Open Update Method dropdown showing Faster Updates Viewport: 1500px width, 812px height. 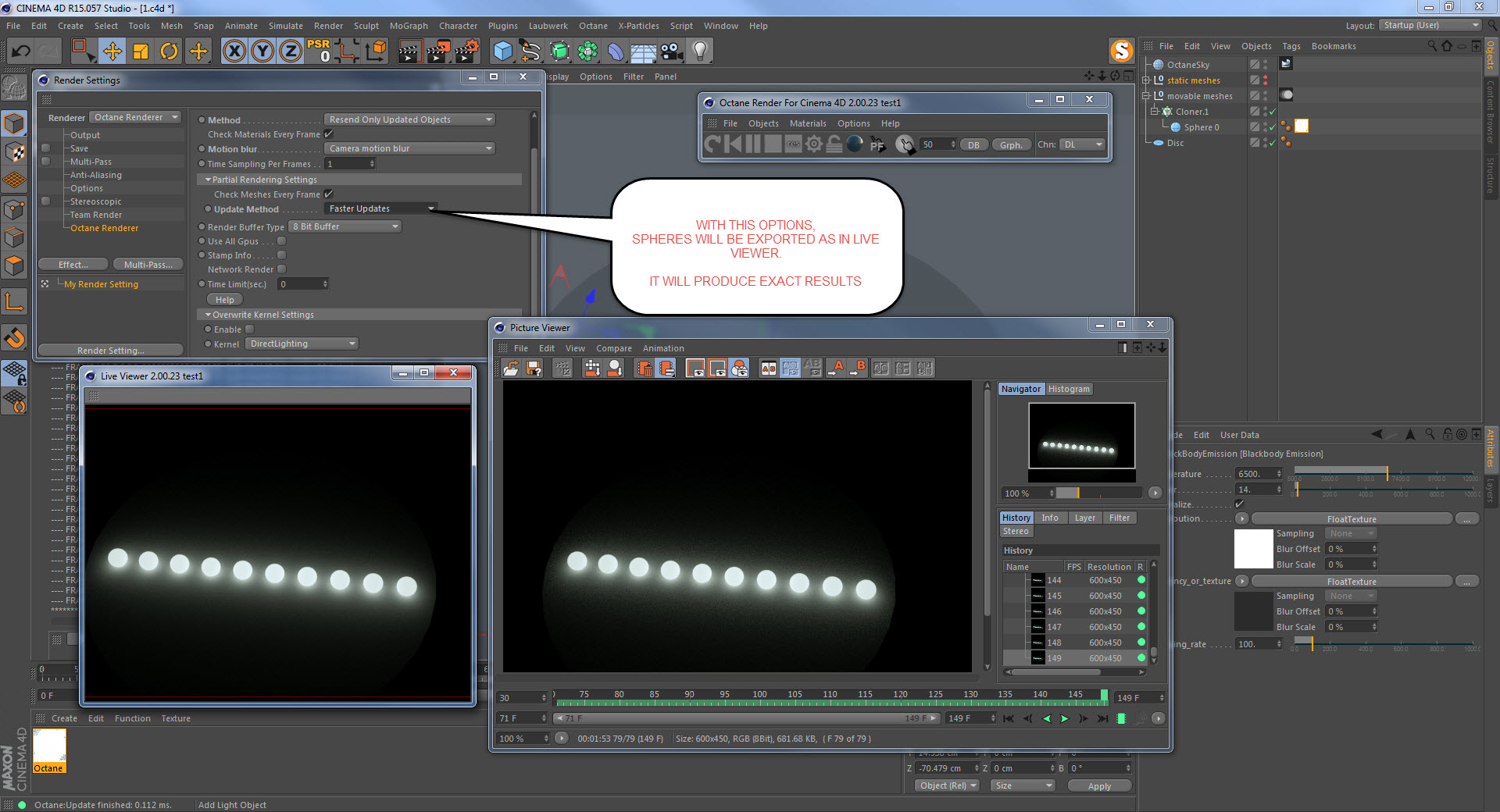[380, 208]
